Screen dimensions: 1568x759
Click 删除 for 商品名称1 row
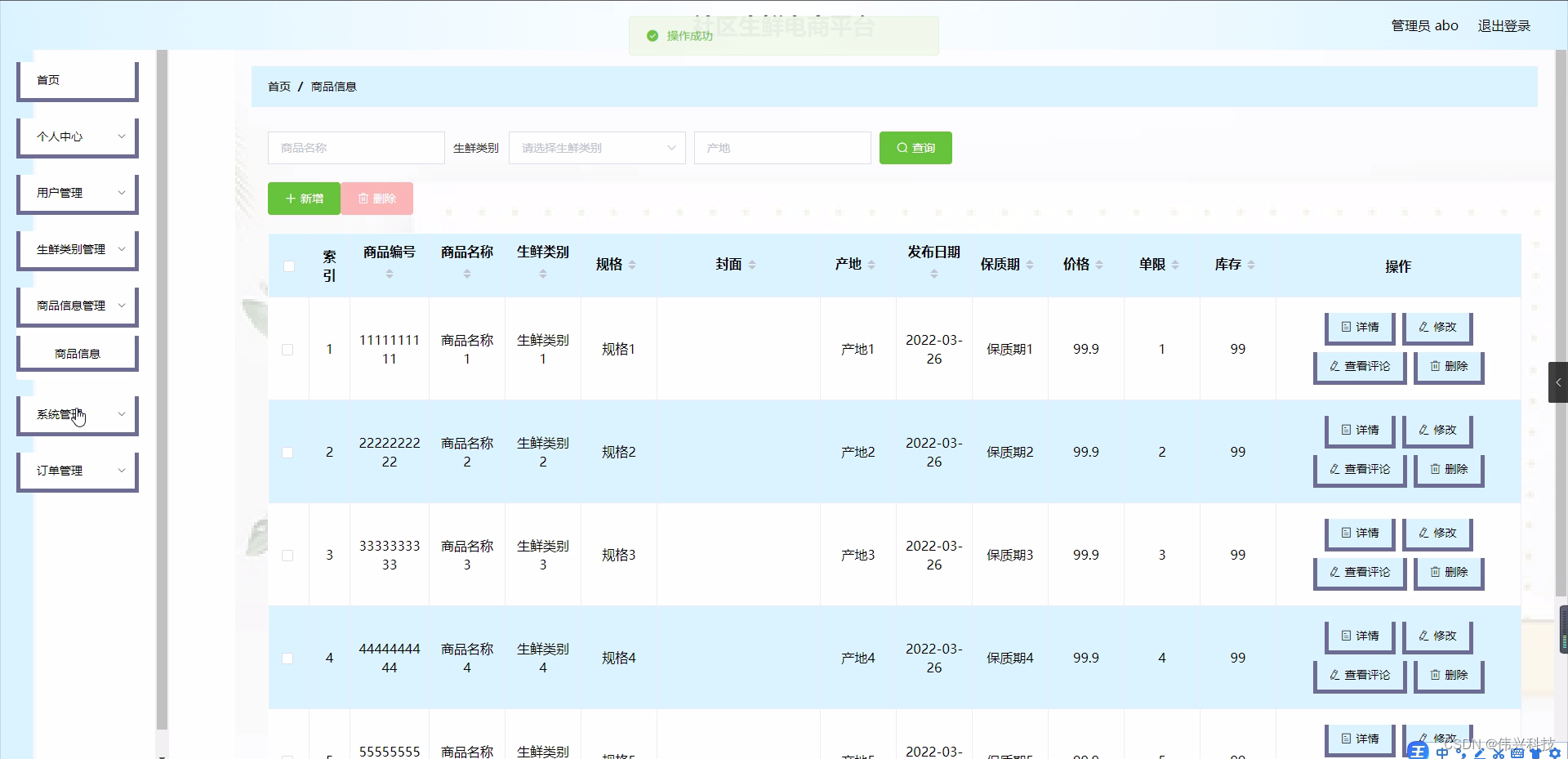pyautogui.click(x=1449, y=367)
